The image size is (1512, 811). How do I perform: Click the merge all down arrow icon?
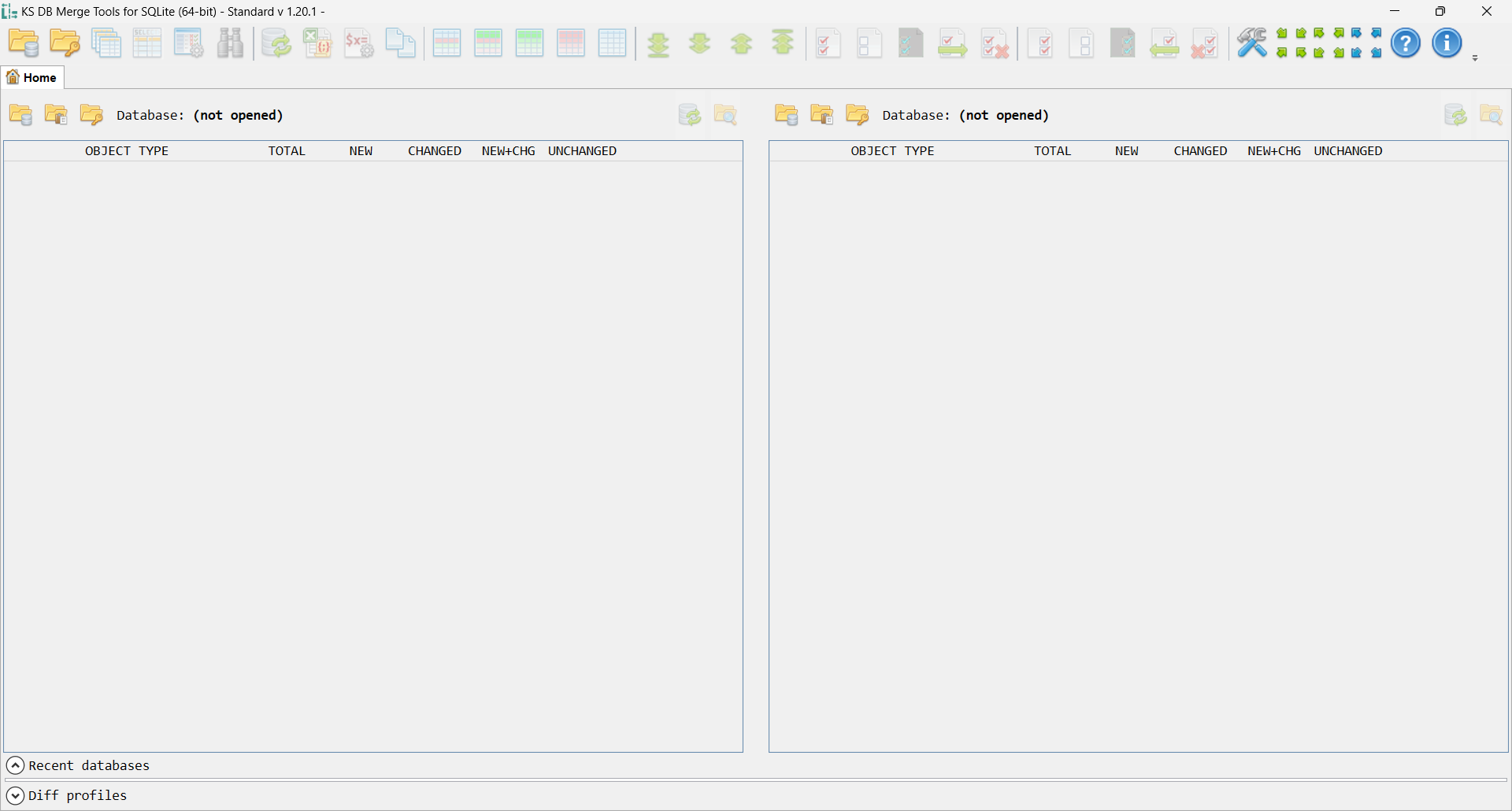pyautogui.click(x=658, y=43)
